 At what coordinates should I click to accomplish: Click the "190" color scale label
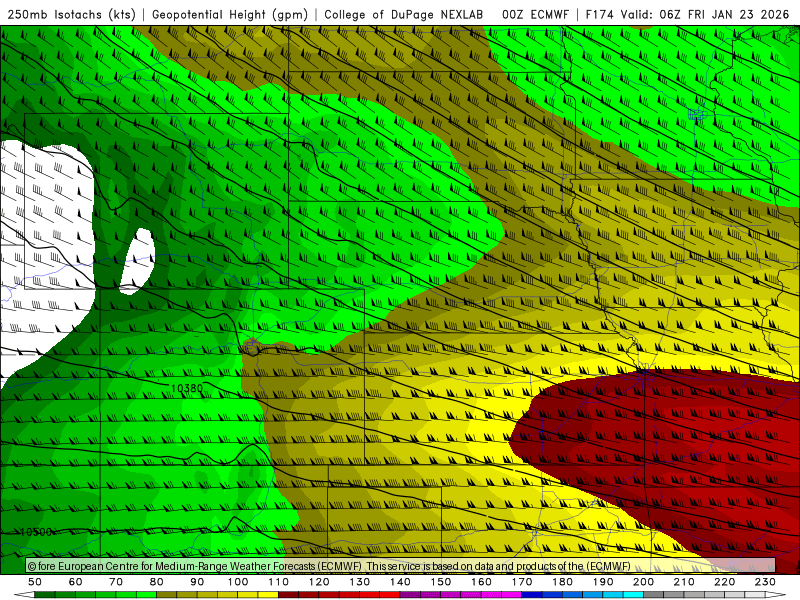[603, 582]
